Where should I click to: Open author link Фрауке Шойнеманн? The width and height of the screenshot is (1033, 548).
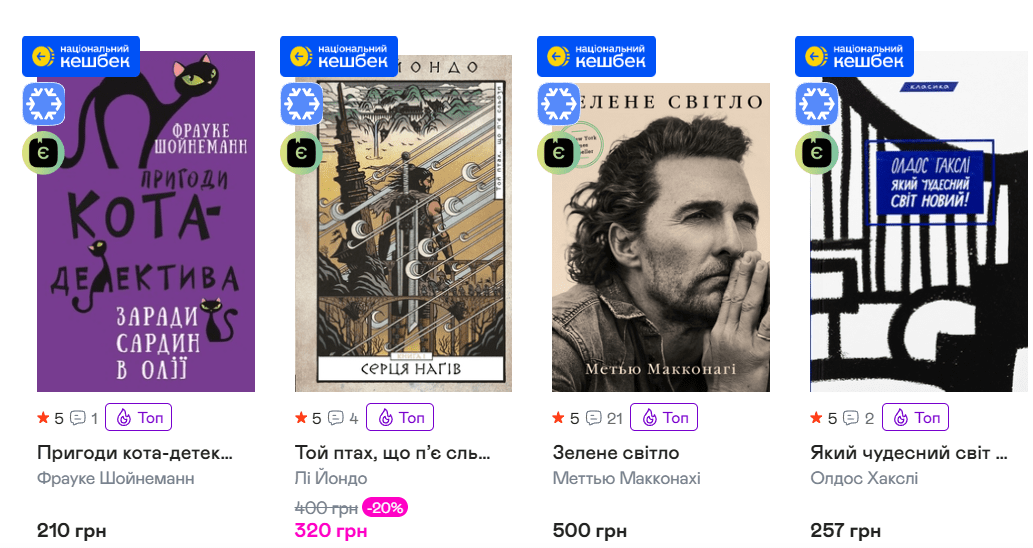[115, 478]
